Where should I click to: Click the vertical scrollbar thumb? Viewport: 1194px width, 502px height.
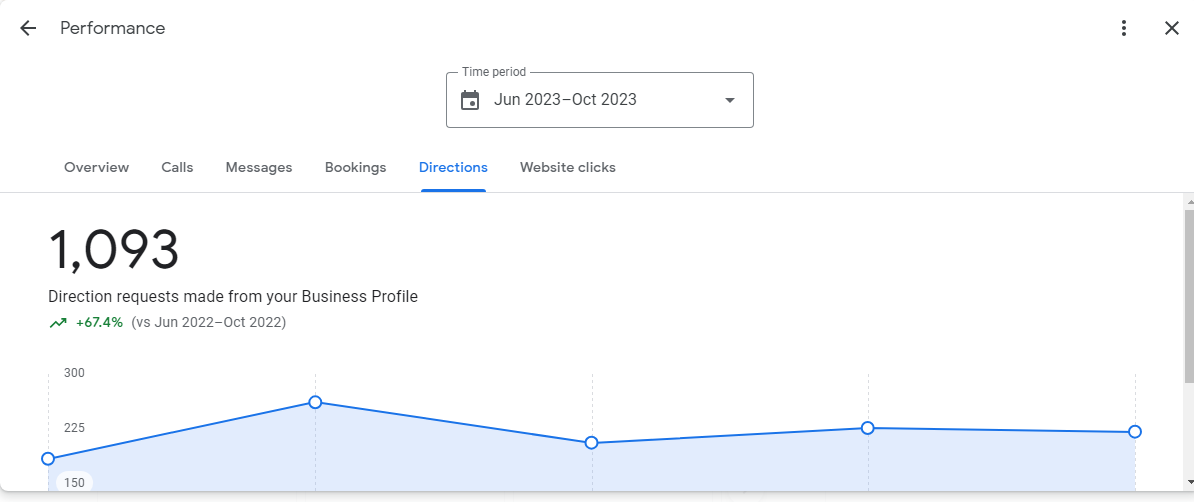(1189, 296)
